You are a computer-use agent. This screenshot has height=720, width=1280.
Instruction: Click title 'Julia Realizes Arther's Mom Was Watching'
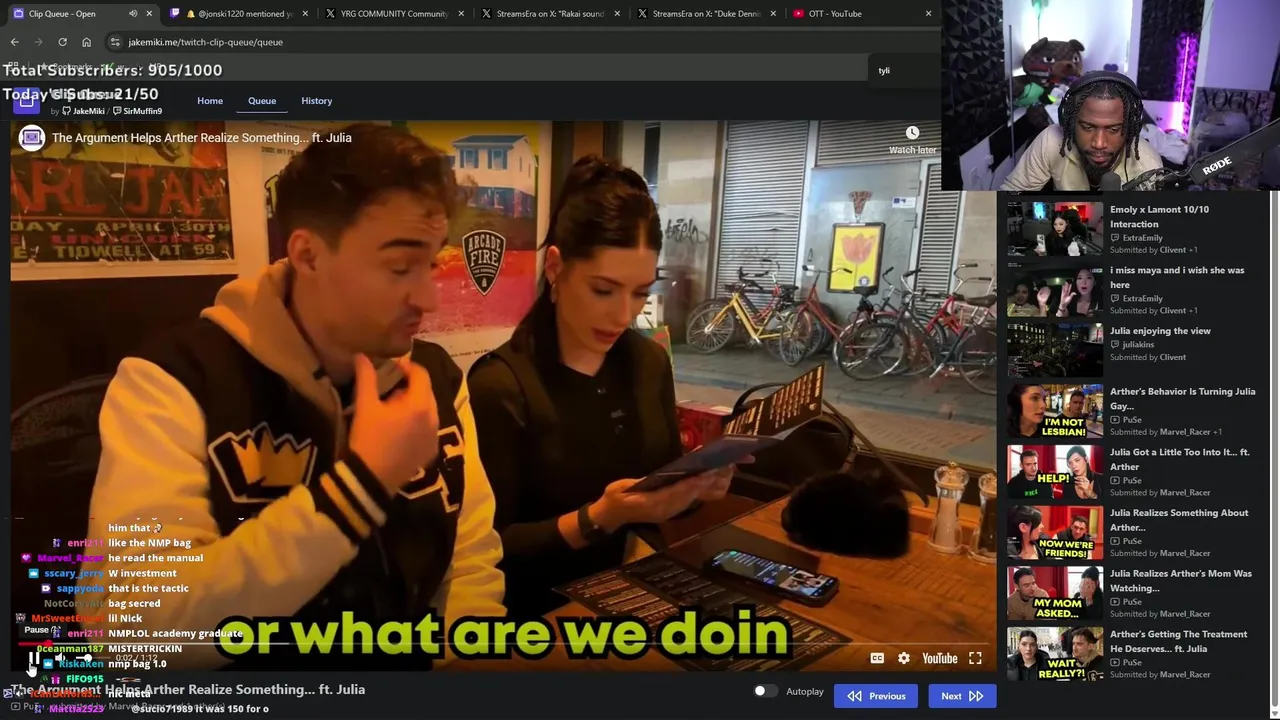(1180, 580)
